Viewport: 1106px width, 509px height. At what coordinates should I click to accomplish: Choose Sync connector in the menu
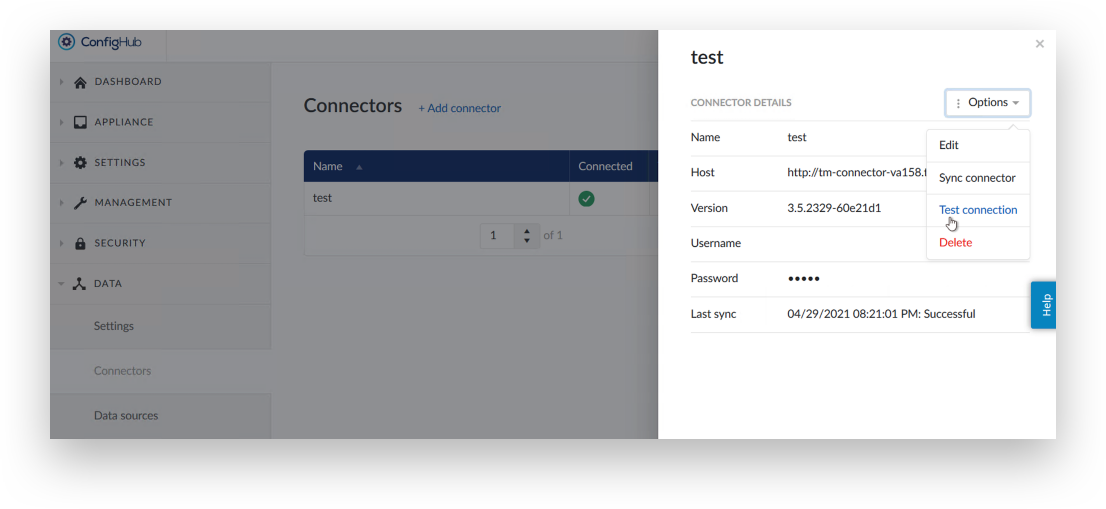click(978, 178)
